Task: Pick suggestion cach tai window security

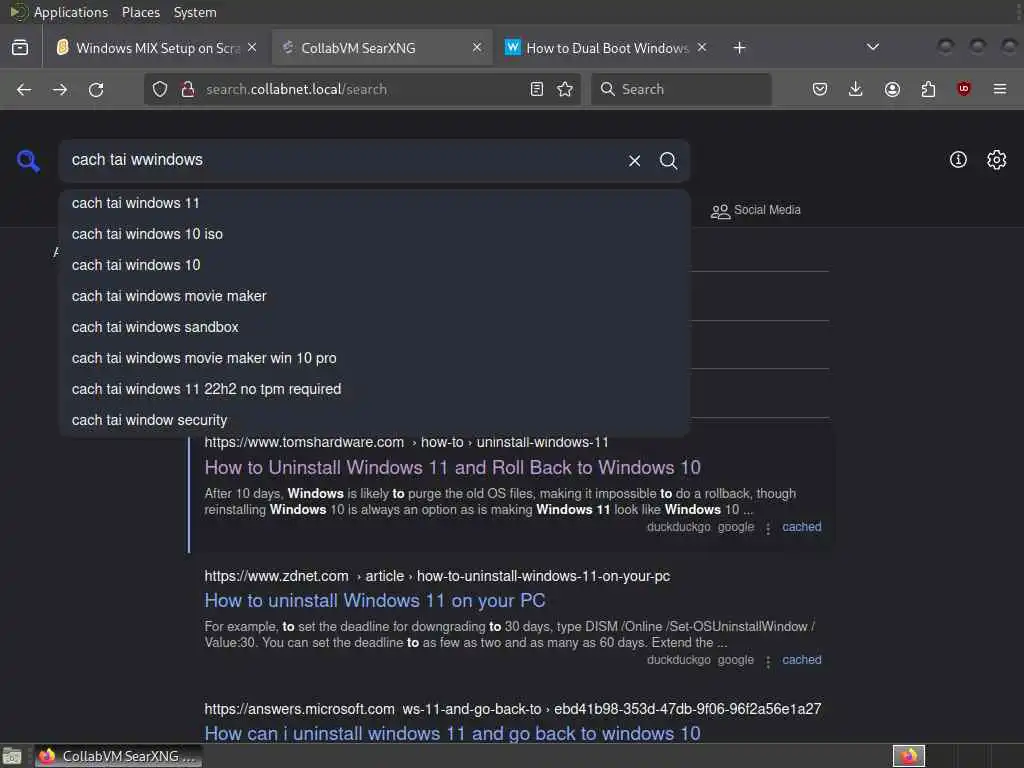Action: tap(374, 420)
